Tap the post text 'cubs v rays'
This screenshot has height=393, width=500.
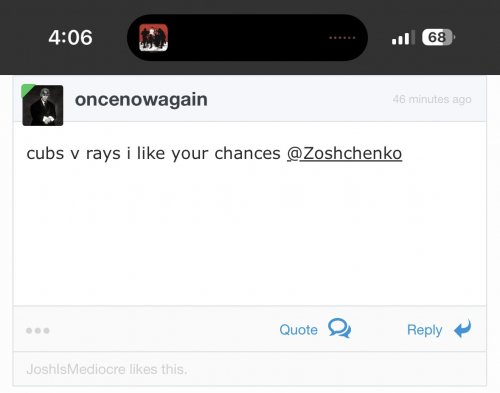73,154
